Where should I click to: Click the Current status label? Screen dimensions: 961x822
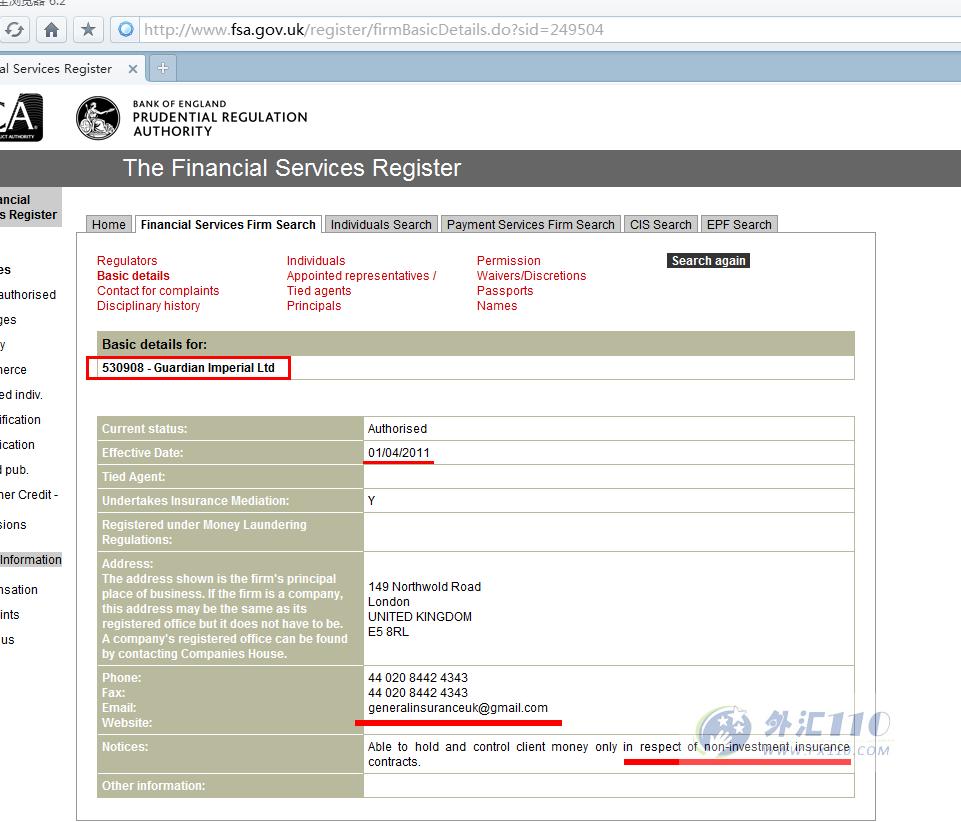(x=145, y=428)
